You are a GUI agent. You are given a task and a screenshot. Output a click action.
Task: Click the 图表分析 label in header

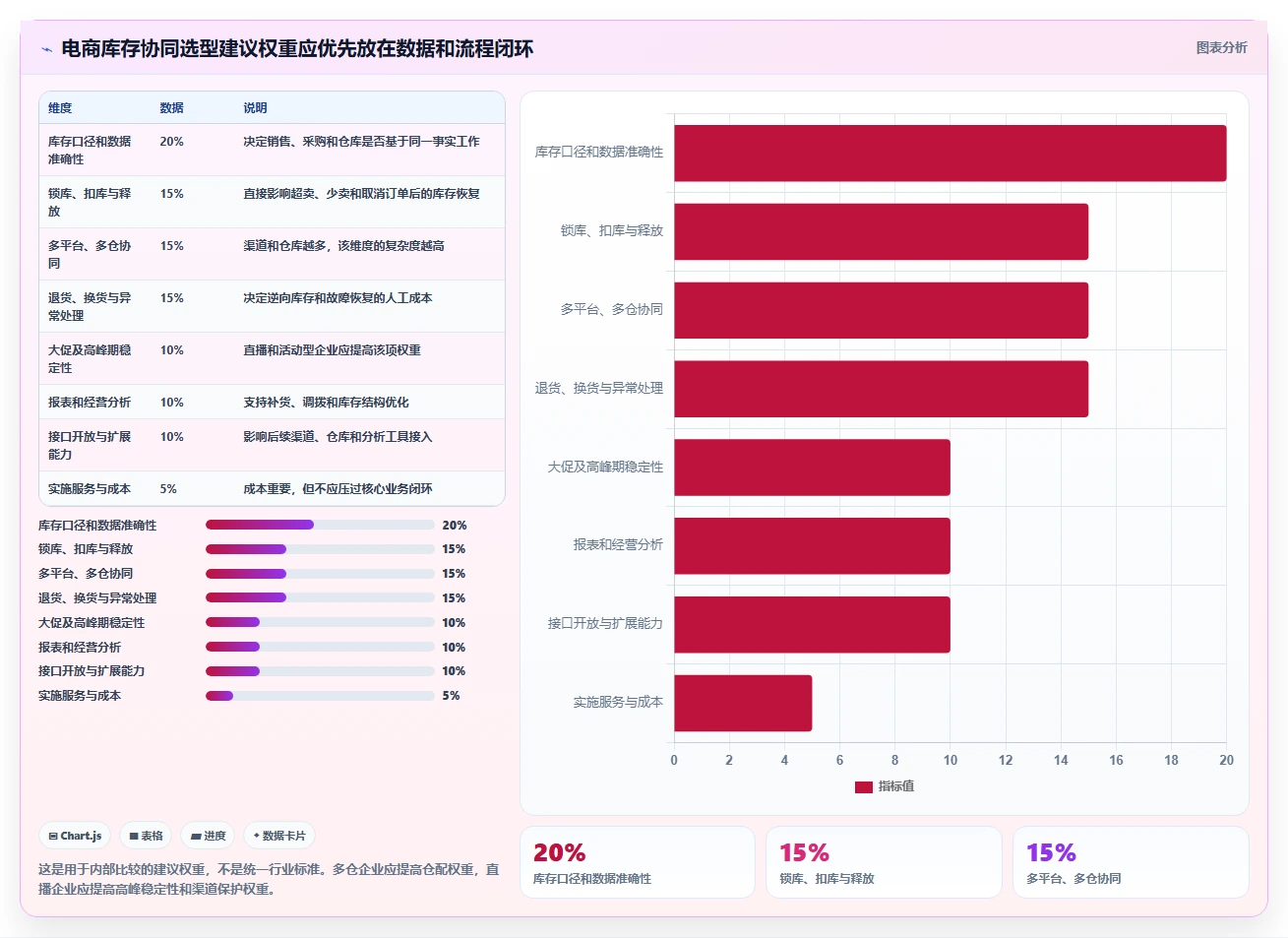coord(1221,47)
